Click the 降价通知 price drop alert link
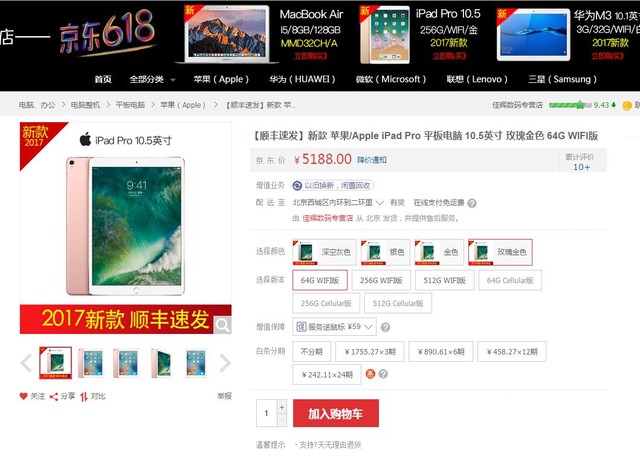 click(x=371, y=160)
